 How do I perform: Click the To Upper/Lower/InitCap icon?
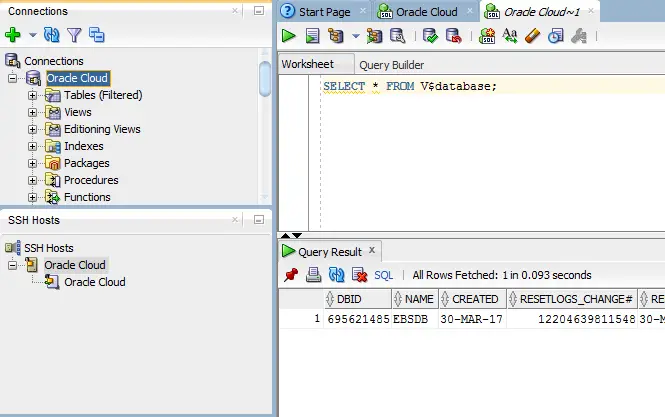point(509,36)
